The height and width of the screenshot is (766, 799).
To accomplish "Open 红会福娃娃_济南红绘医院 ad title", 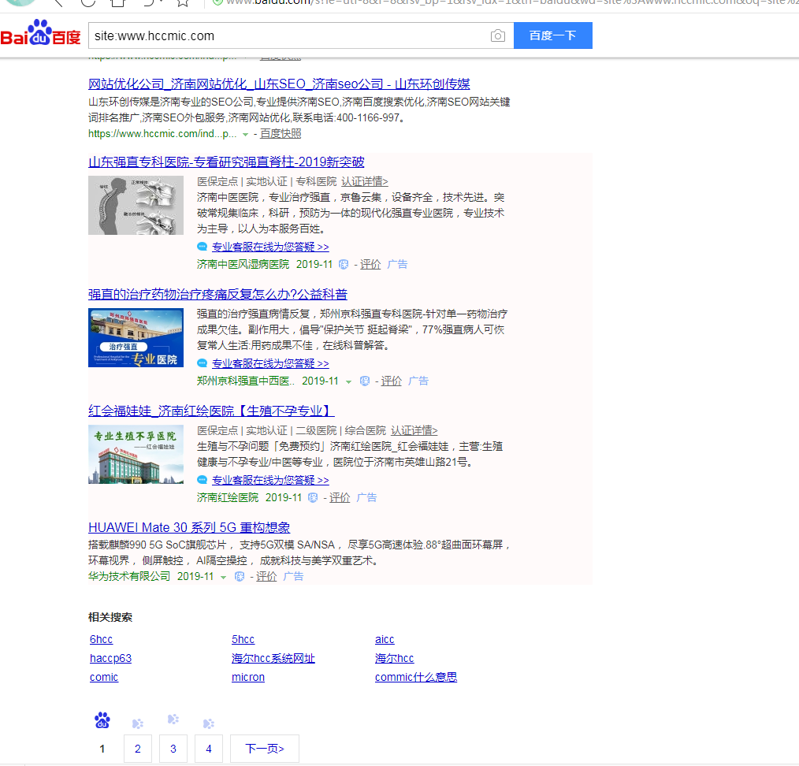I will [211, 411].
